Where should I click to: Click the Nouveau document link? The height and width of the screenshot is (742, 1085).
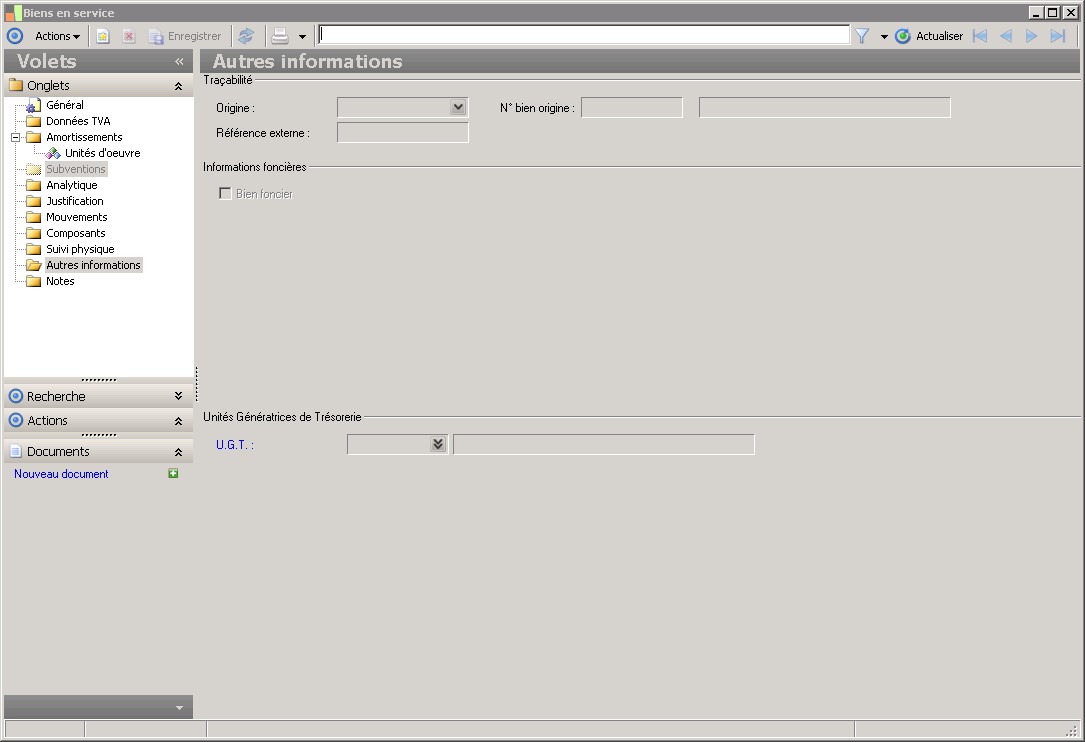point(61,474)
